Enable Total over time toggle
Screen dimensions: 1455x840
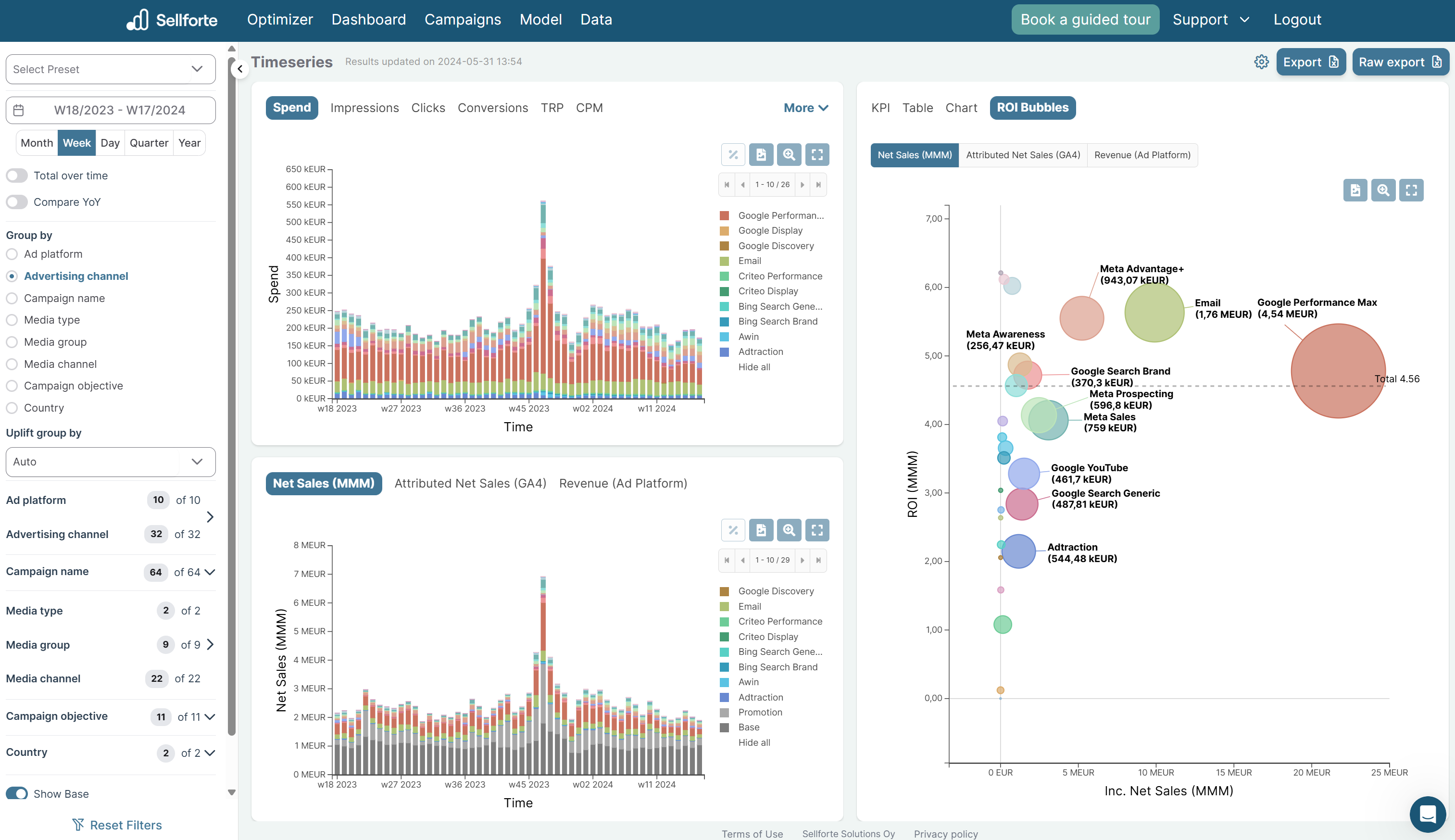tap(17, 176)
